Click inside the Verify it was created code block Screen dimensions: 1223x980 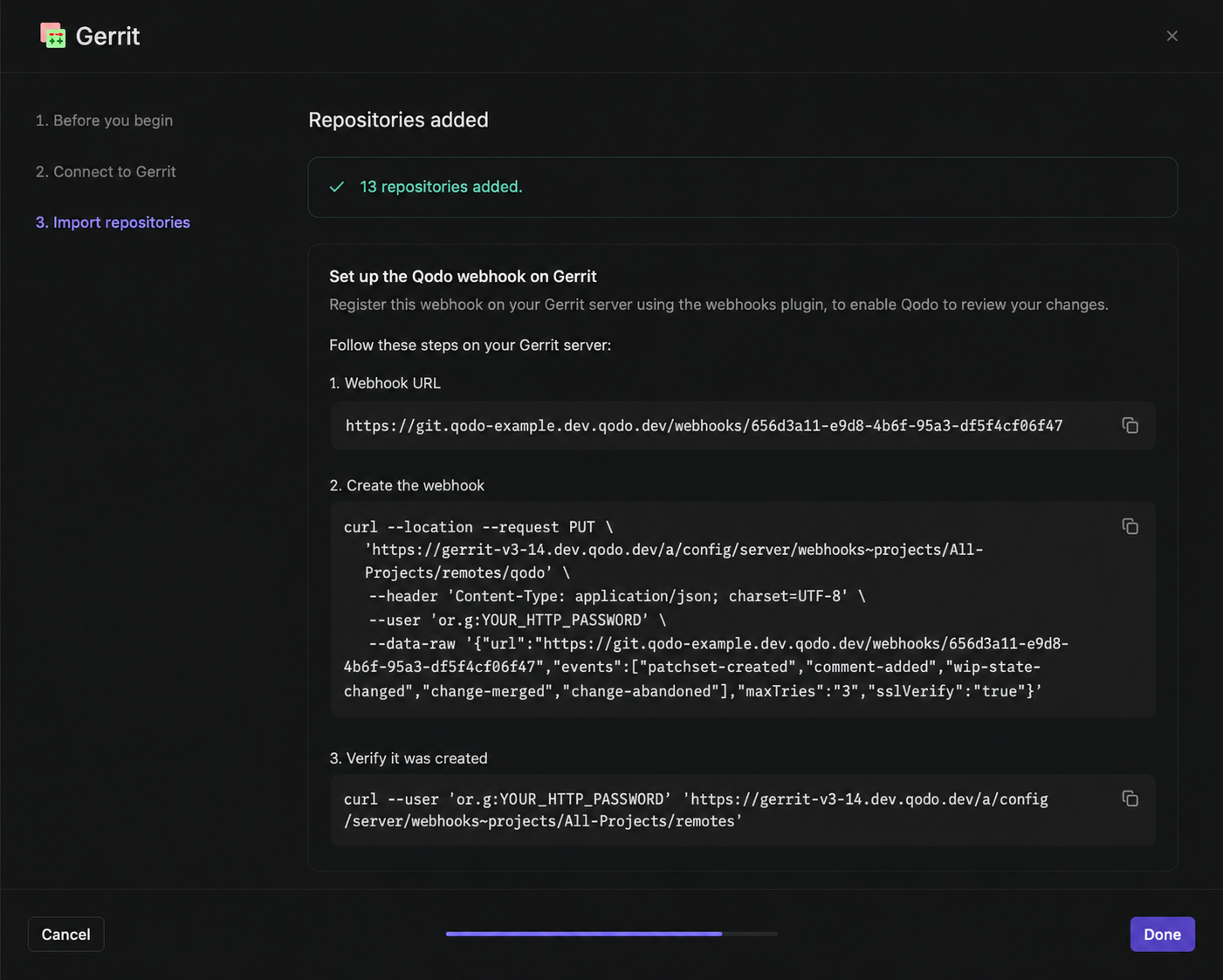click(x=743, y=810)
